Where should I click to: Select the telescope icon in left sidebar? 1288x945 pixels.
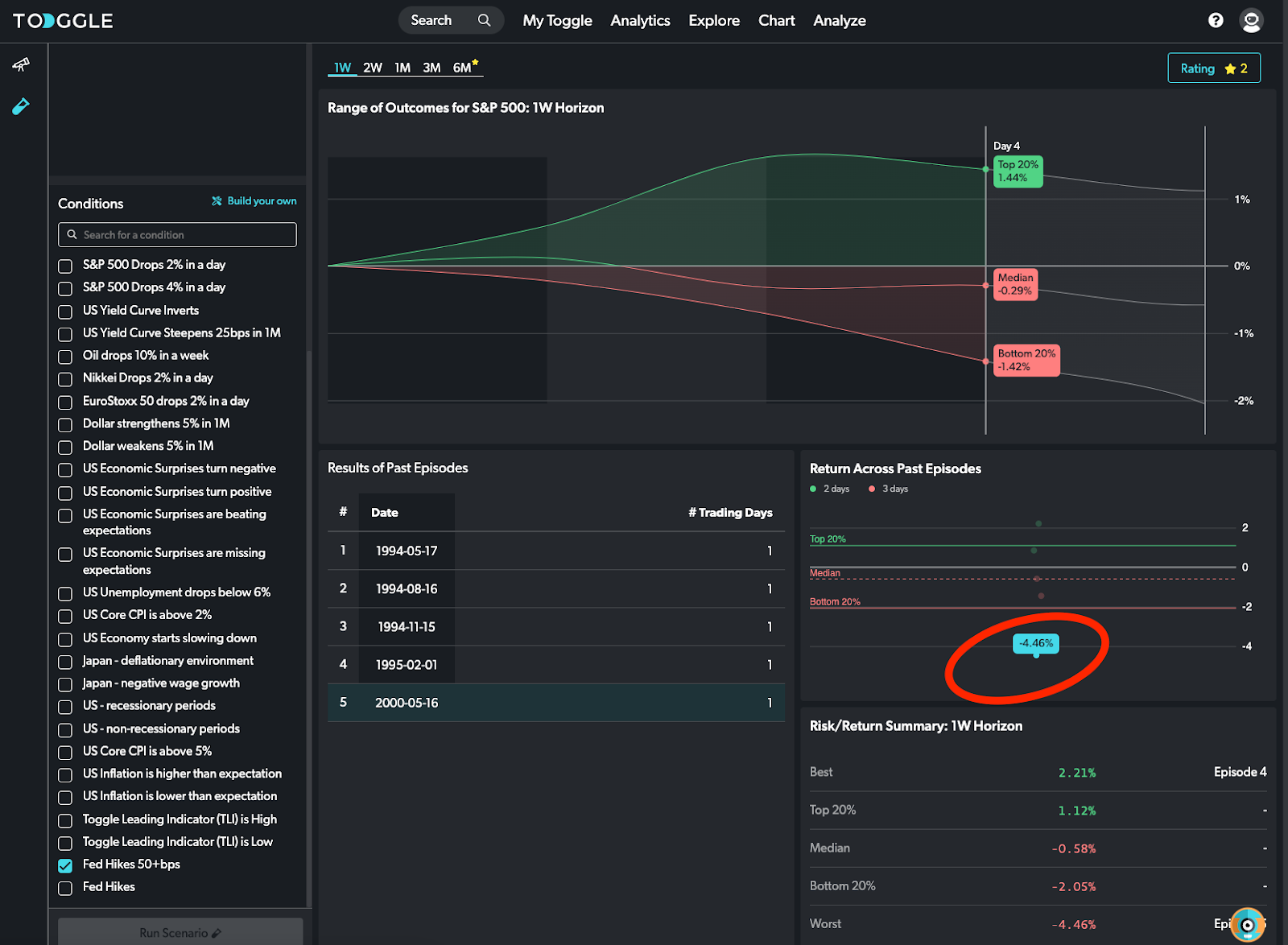21,64
